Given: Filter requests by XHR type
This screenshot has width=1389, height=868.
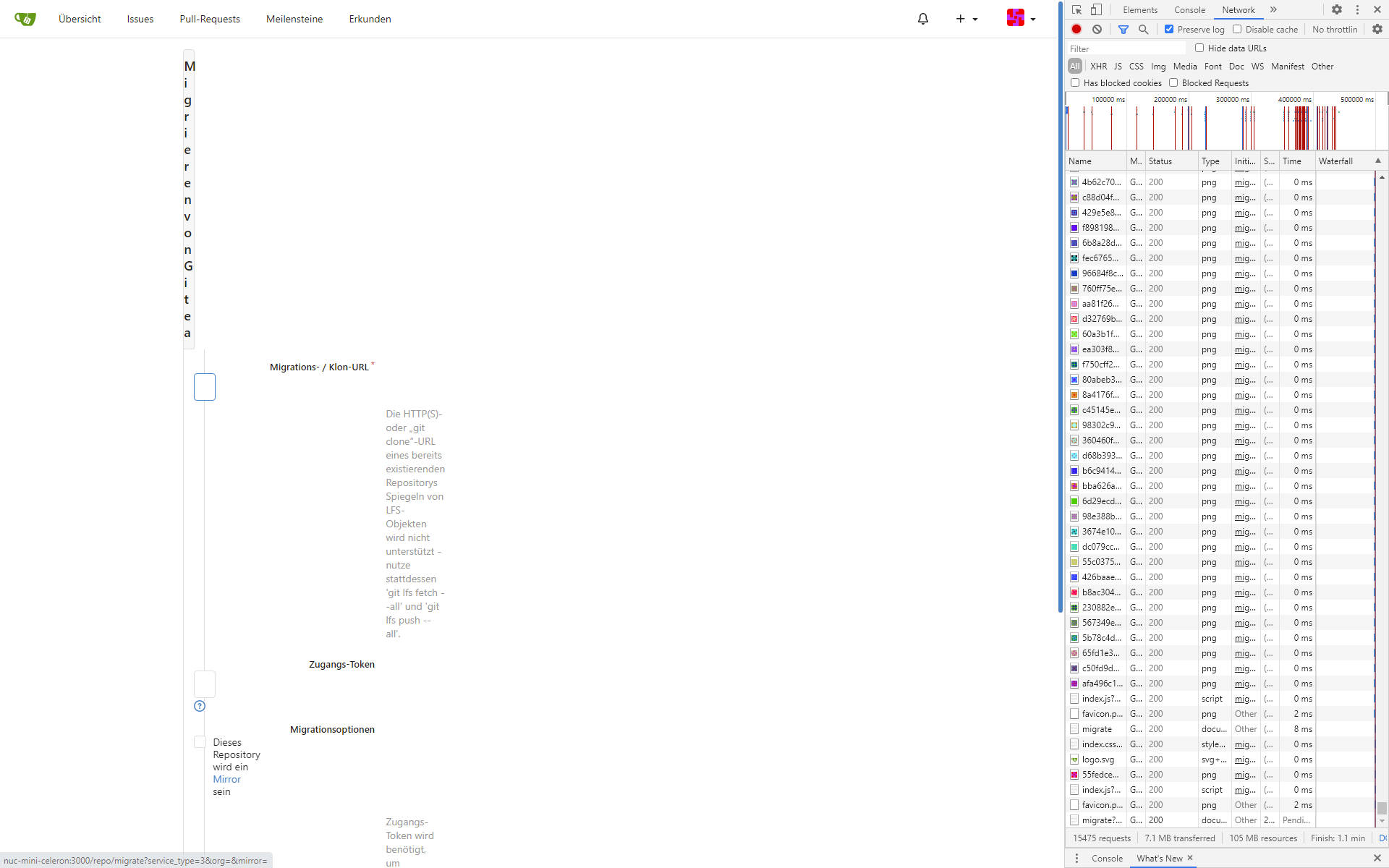Looking at the screenshot, I should (1098, 66).
